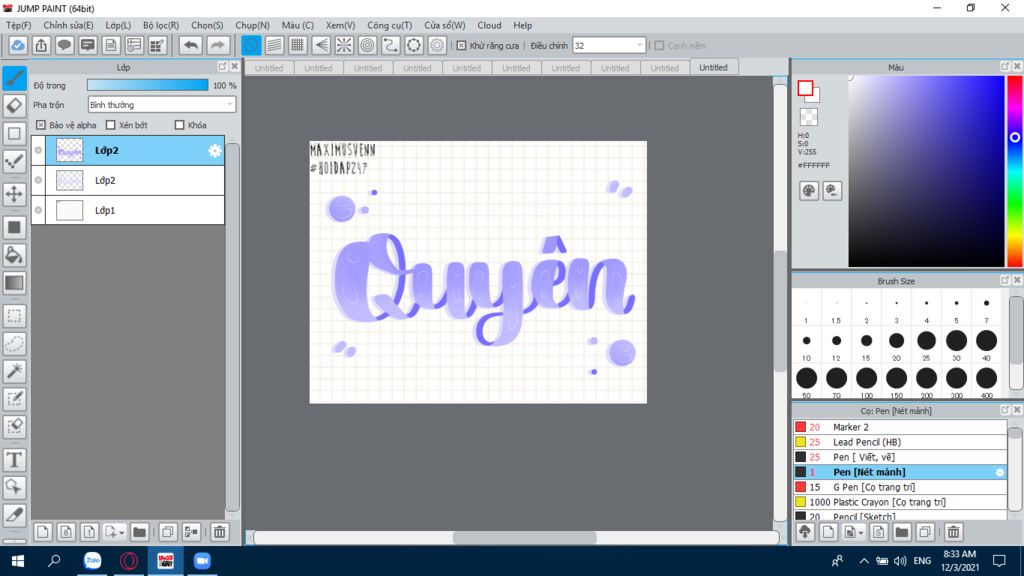Click the export share icon in toolbar
Screen dimensions: 1024x576
41,45
